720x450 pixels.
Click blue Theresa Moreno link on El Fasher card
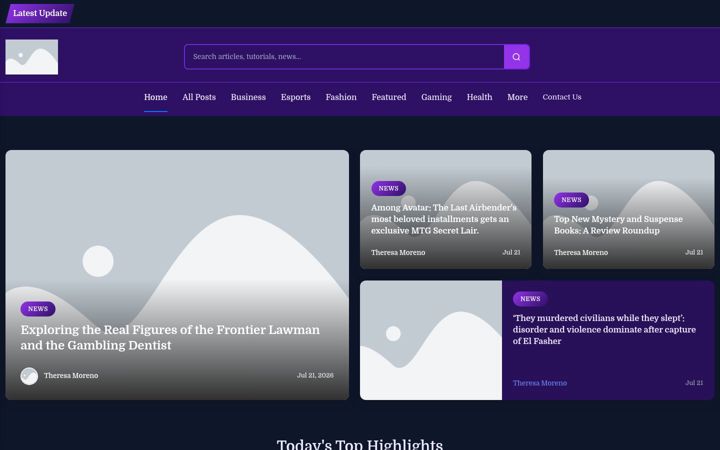[x=540, y=383]
